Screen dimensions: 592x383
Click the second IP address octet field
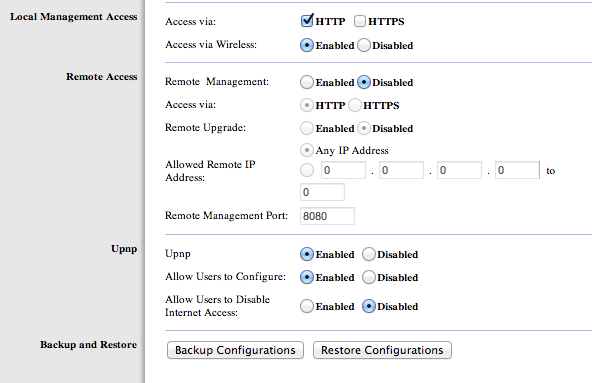click(x=401, y=170)
